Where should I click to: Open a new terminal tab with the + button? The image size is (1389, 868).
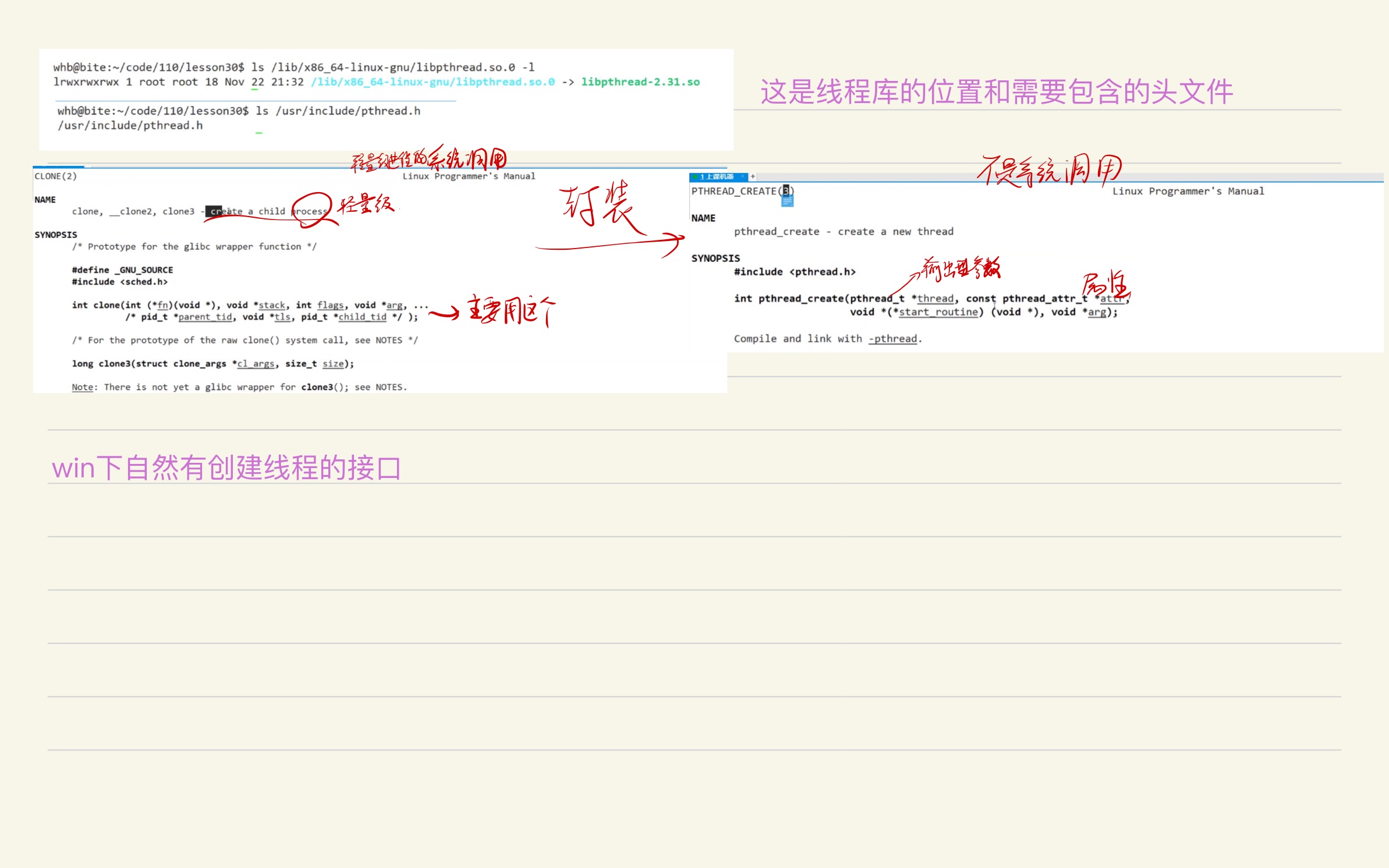click(x=753, y=176)
